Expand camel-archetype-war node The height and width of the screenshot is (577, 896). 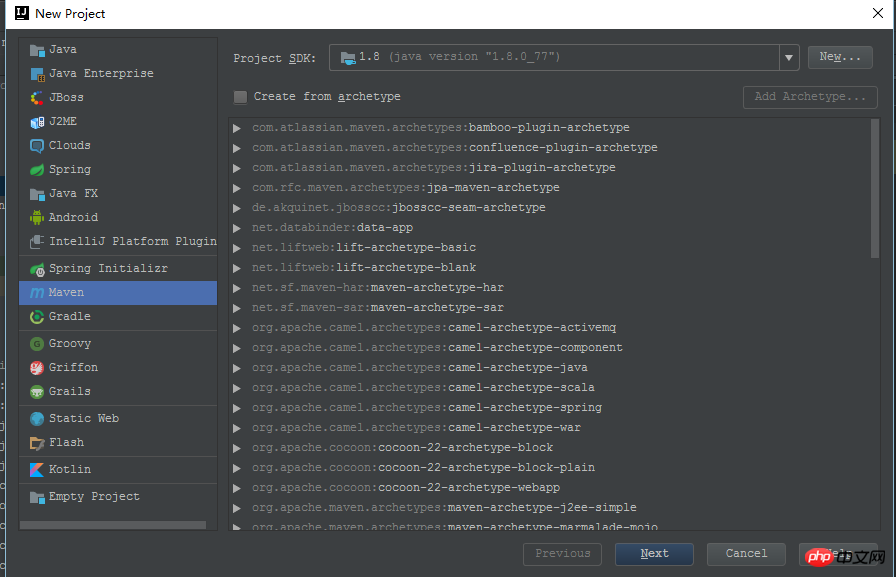point(237,428)
